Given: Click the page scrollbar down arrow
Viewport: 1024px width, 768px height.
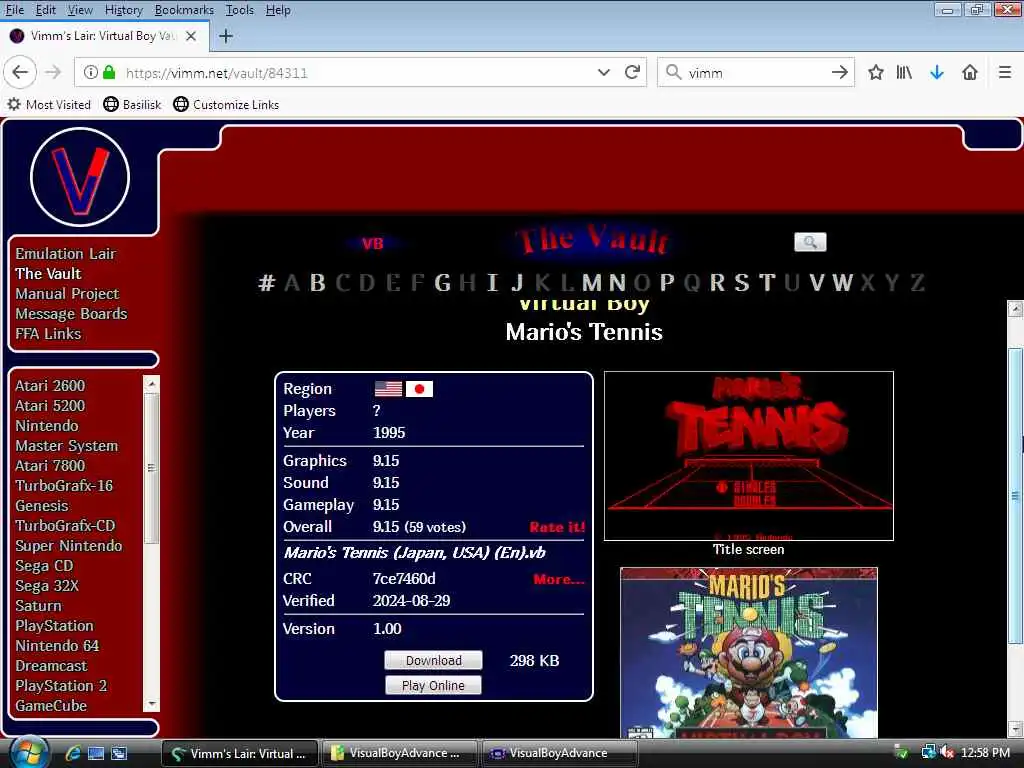Looking at the screenshot, I should pos(1015,728).
